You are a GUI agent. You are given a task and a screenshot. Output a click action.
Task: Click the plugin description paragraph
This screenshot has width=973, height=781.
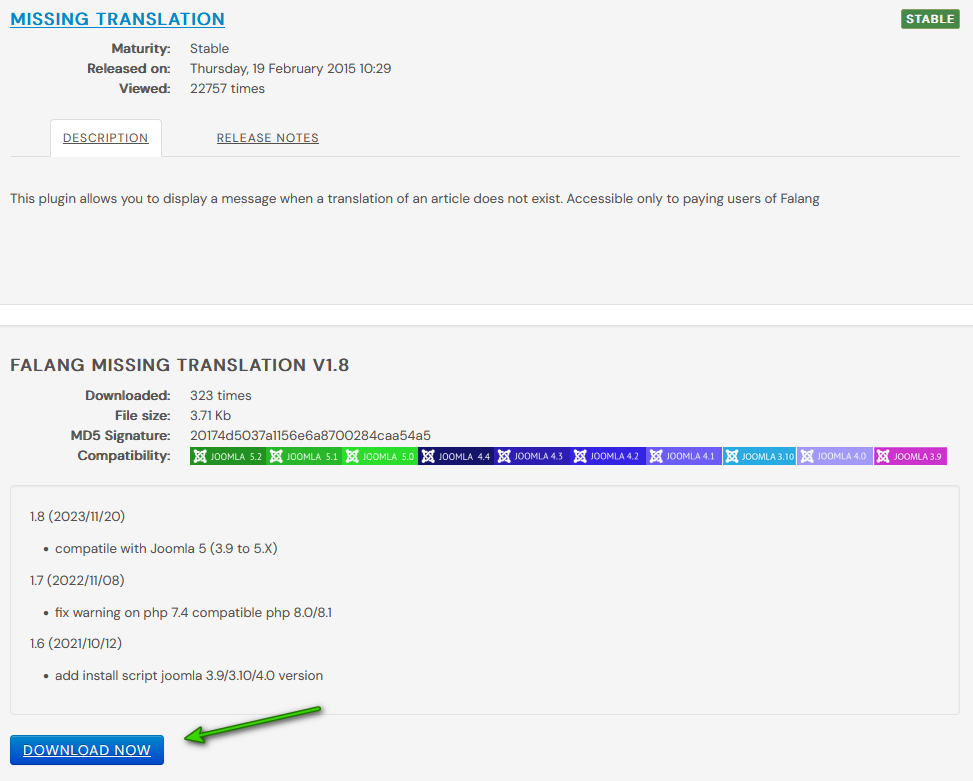415,199
